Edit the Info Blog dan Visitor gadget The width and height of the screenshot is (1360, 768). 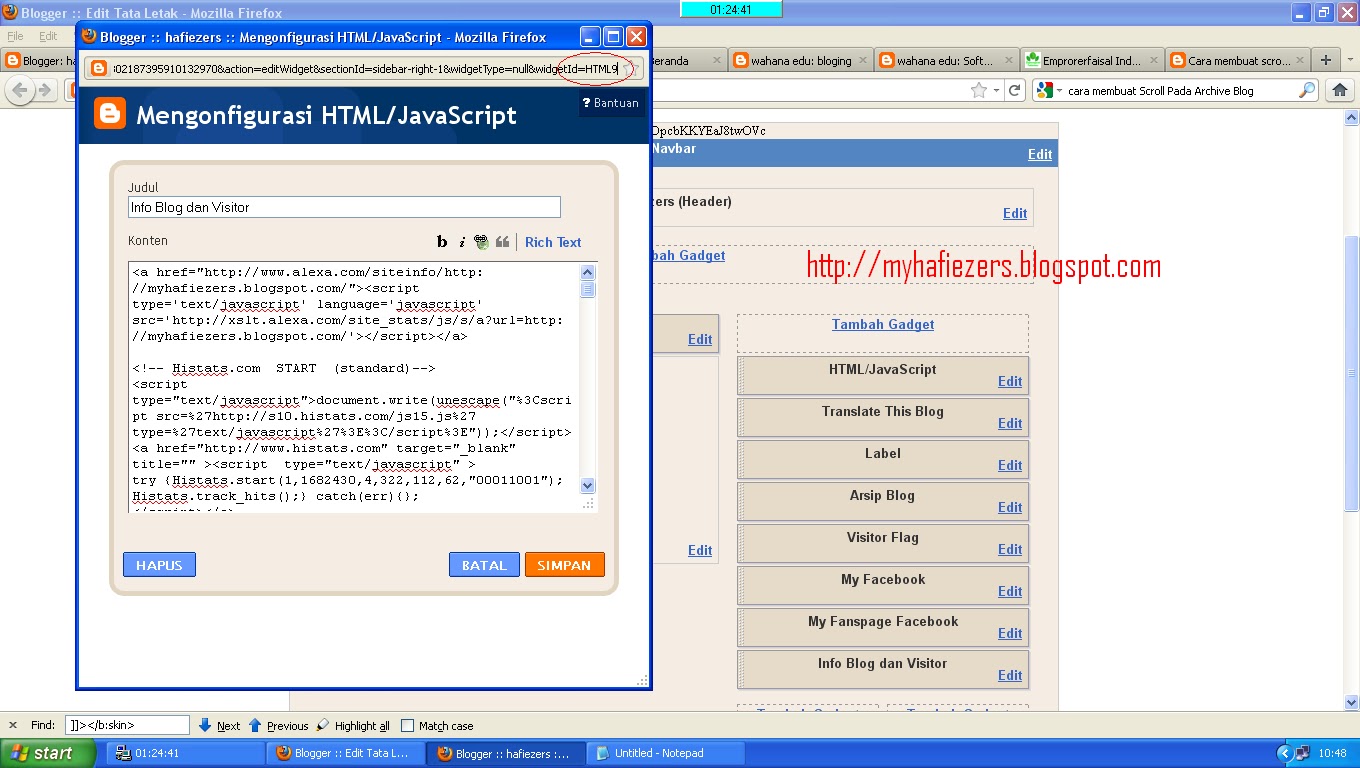tap(1010, 675)
